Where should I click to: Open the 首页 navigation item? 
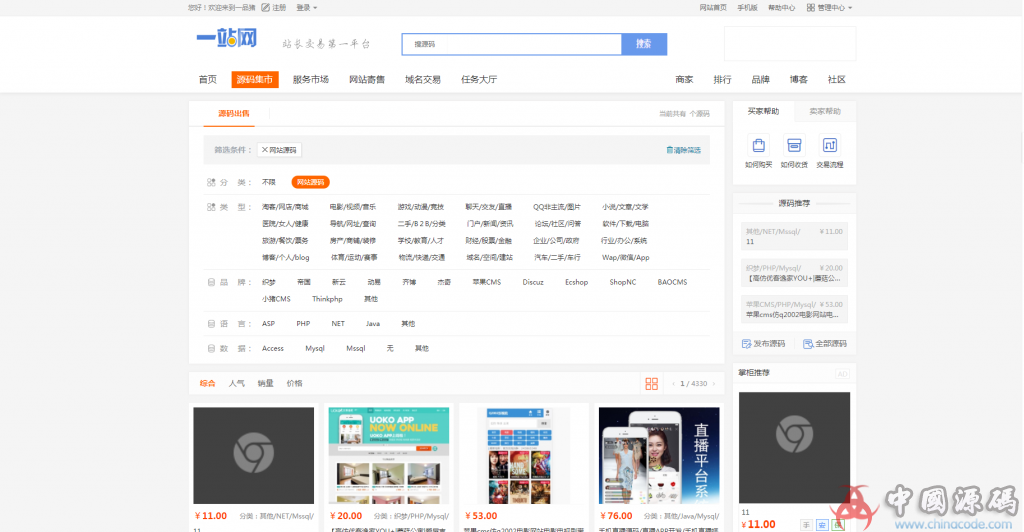point(208,80)
